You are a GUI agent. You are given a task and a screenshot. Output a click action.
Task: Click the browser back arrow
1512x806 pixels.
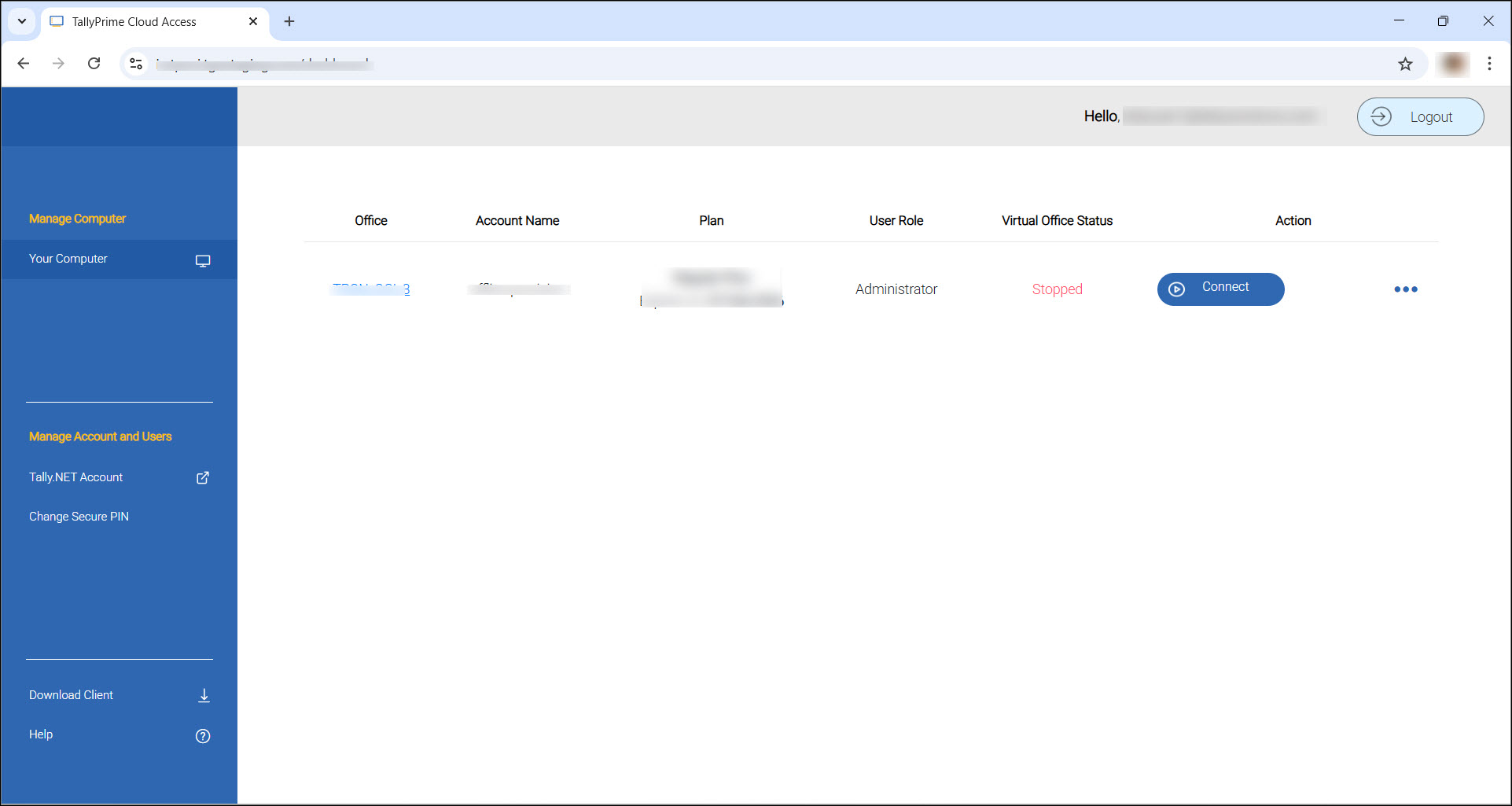pyautogui.click(x=24, y=64)
